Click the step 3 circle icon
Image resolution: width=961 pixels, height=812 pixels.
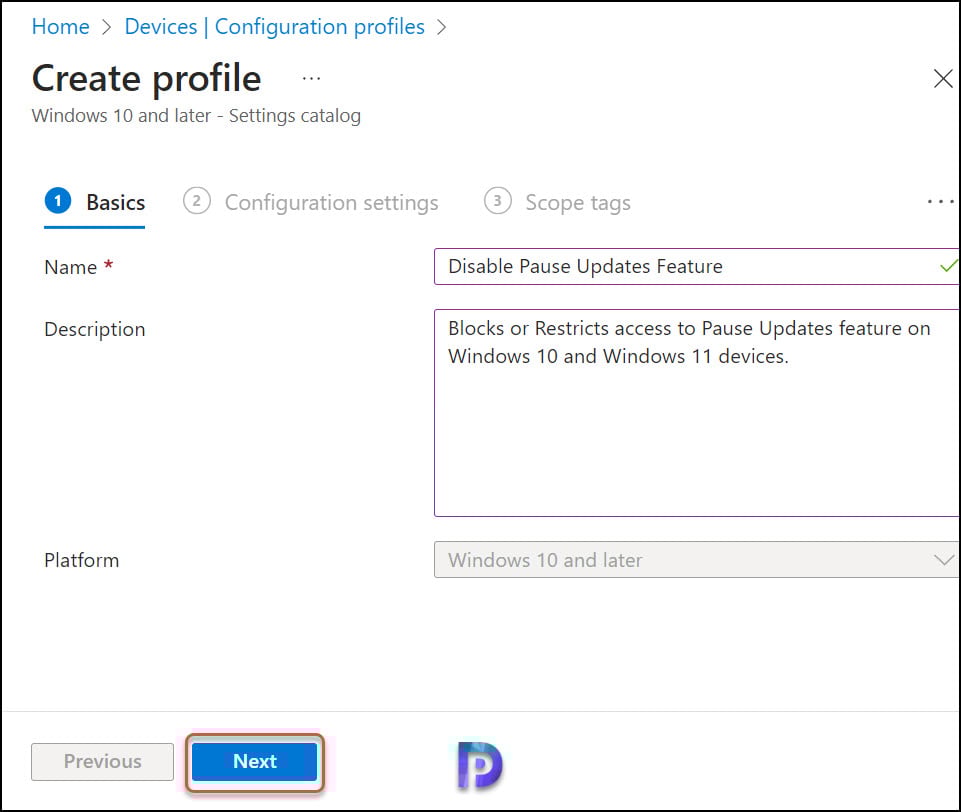click(x=498, y=201)
